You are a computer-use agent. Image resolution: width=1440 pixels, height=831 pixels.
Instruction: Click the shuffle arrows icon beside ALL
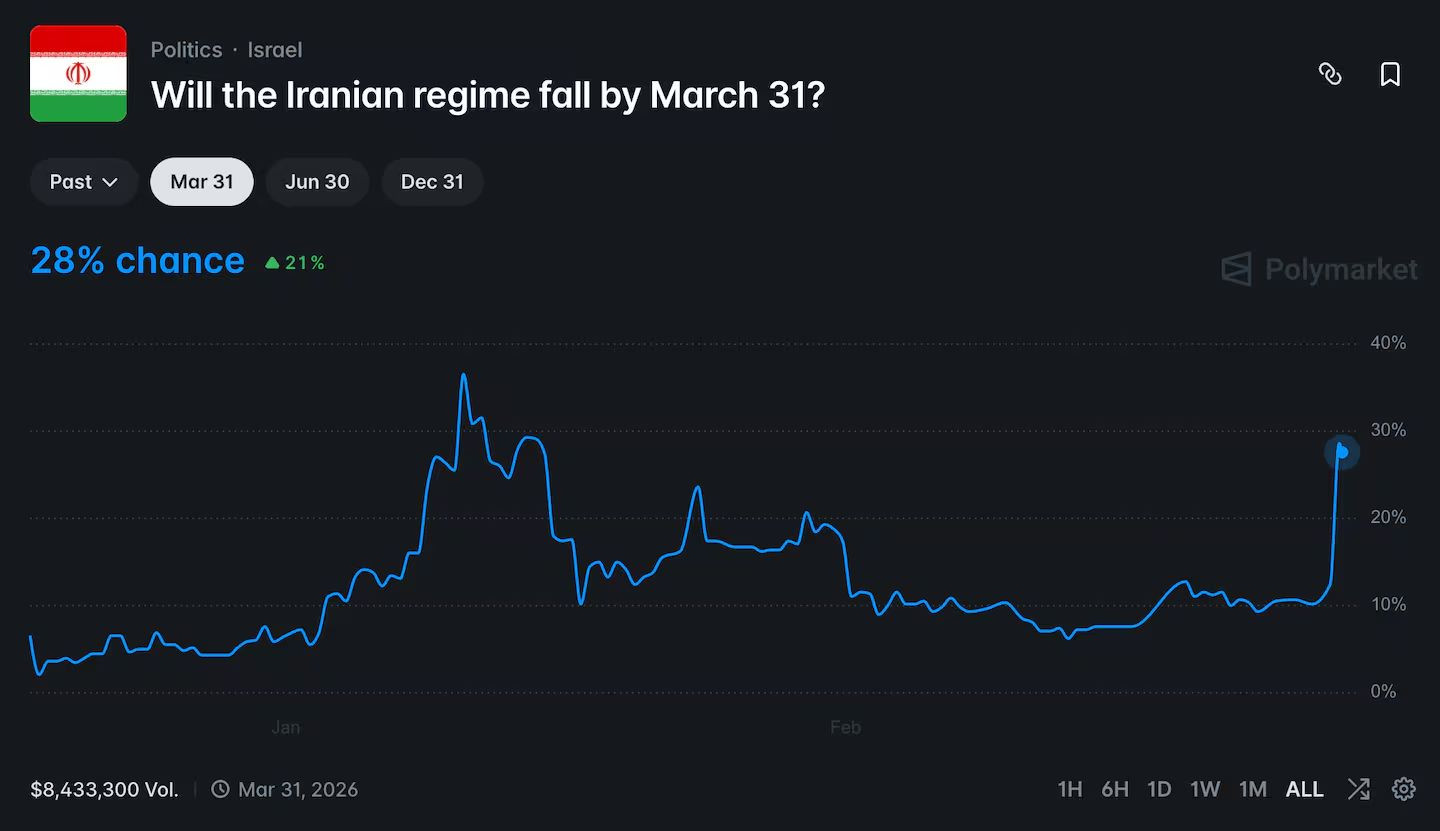1358,789
